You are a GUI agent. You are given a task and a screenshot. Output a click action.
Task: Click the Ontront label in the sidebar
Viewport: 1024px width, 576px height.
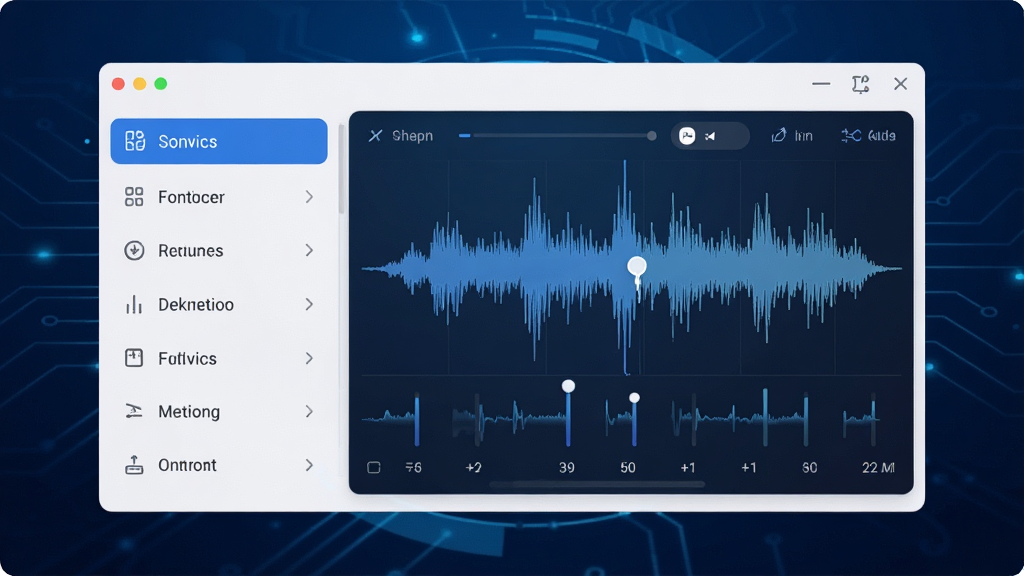[187, 465]
